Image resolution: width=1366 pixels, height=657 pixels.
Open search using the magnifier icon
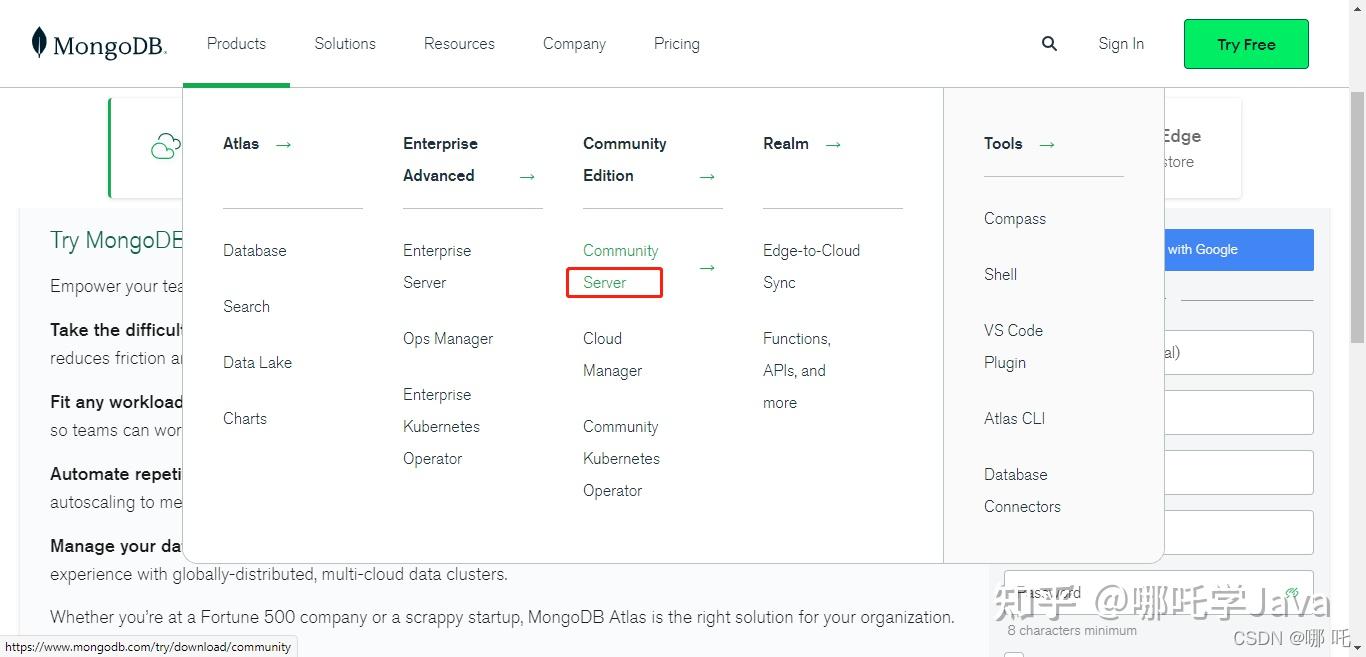[x=1049, y=43]
